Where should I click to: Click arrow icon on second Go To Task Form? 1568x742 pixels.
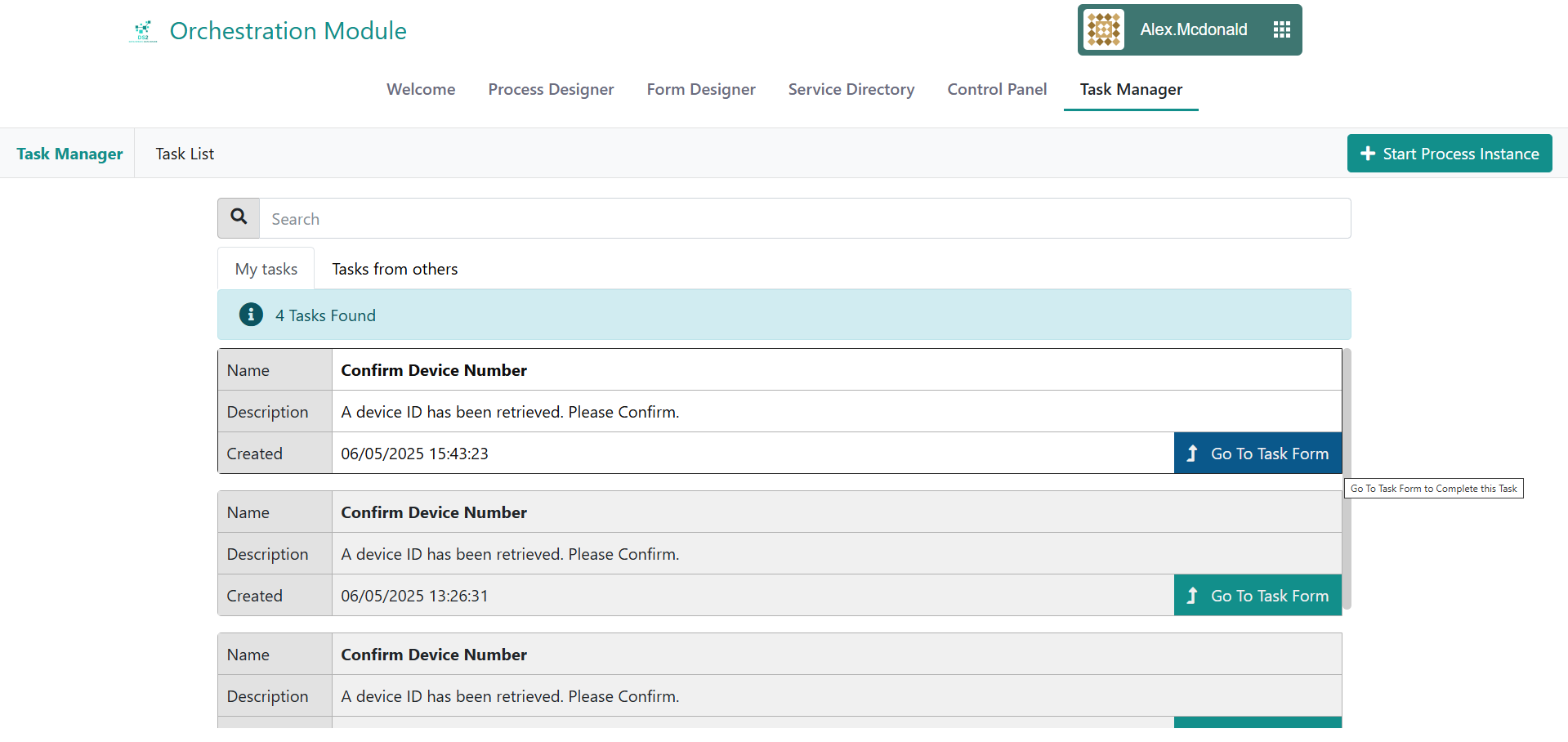pos(1192,596)
